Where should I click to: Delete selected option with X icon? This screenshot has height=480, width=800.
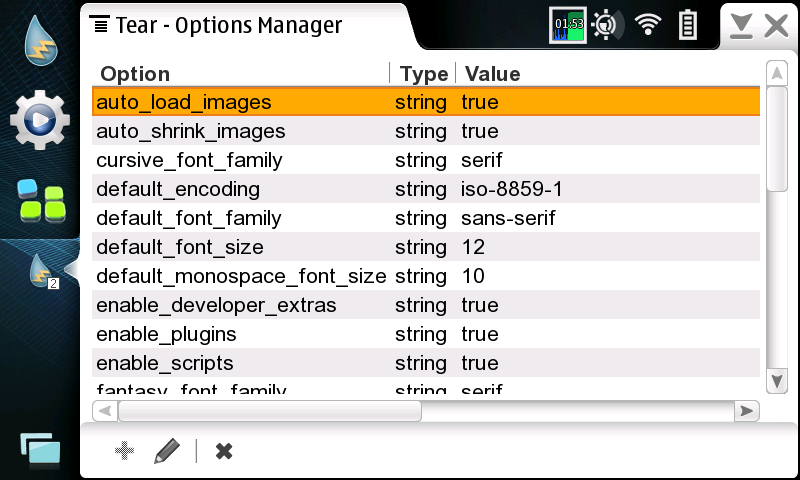(x=224, y=451)
